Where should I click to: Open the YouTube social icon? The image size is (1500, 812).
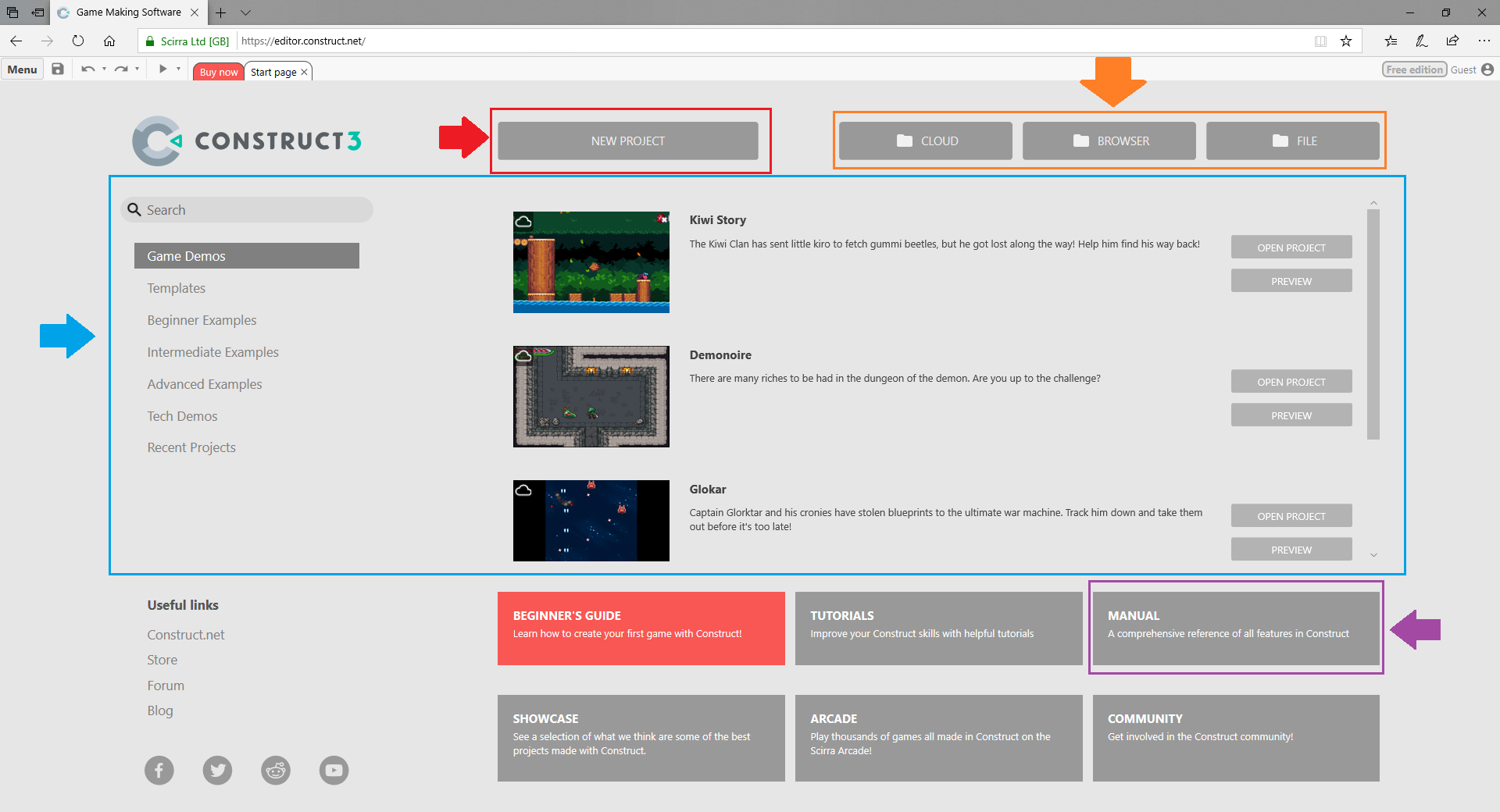pyautogui.click(x=334, y=771)
